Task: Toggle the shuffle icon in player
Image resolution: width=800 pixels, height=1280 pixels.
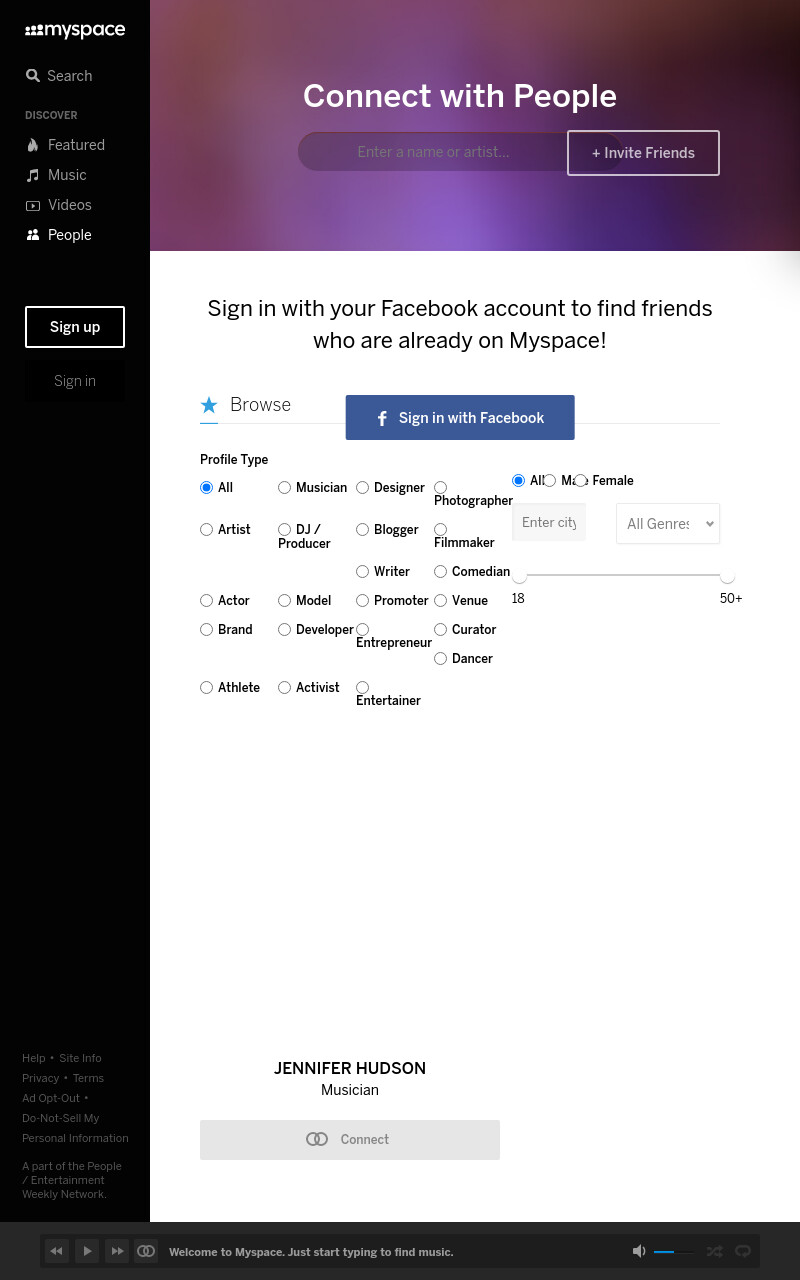Action: pyautogui.click(x=714, y=1251)
